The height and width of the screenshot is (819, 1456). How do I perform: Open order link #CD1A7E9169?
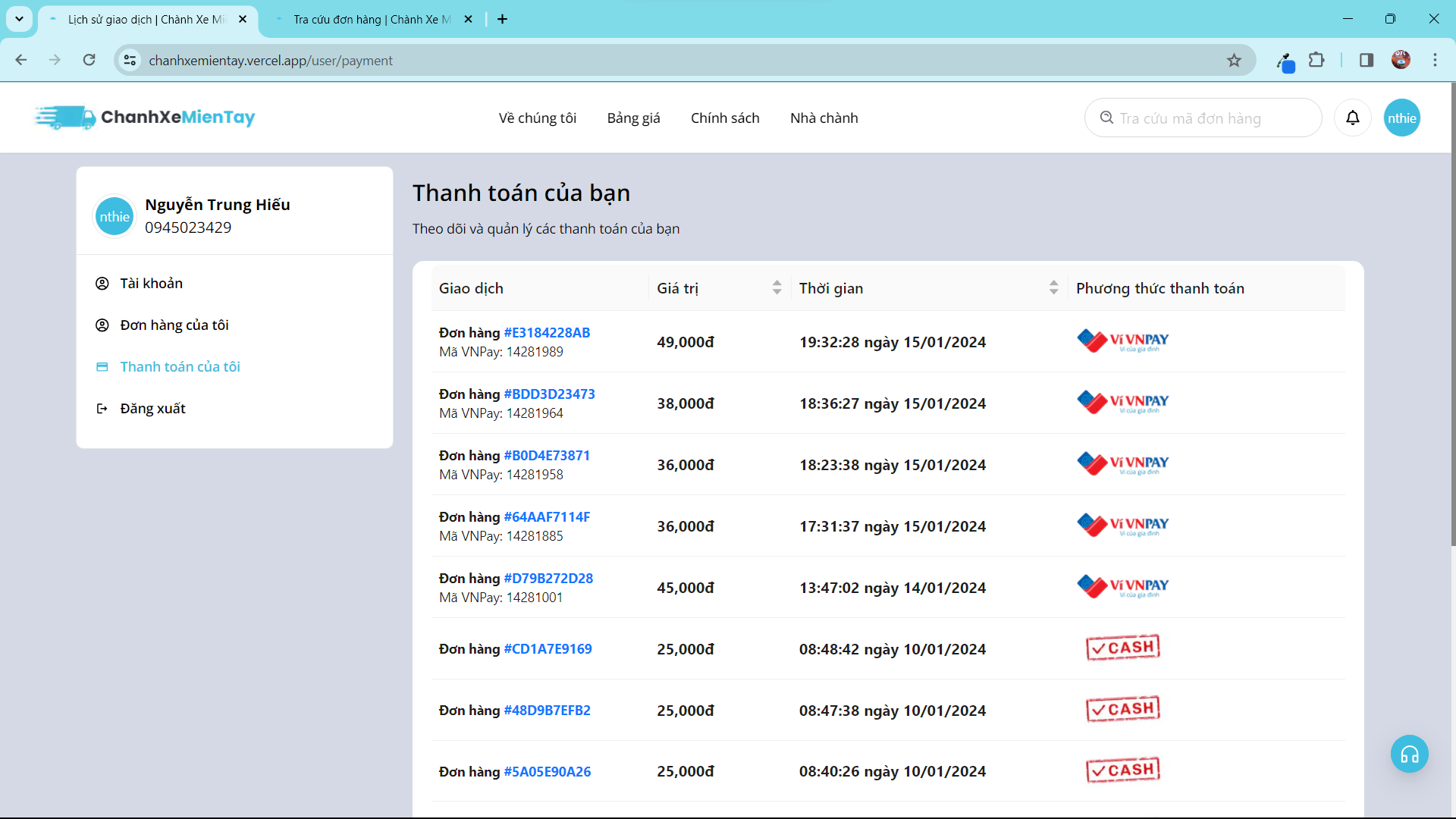coord(548,649)
